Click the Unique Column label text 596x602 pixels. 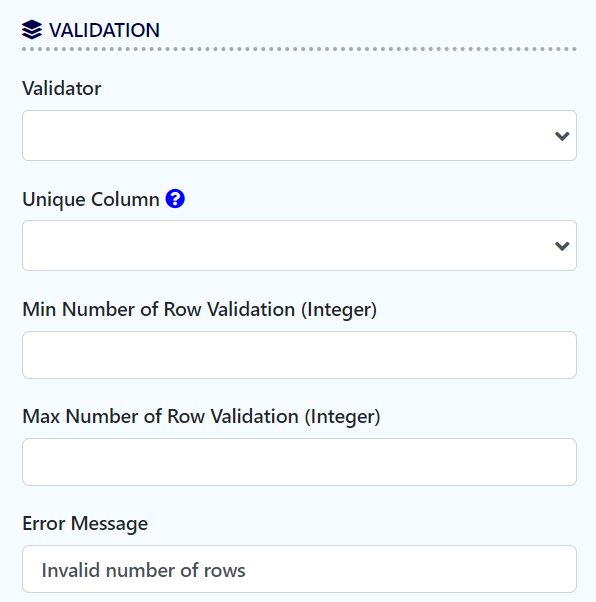click(x=91, y=199)
